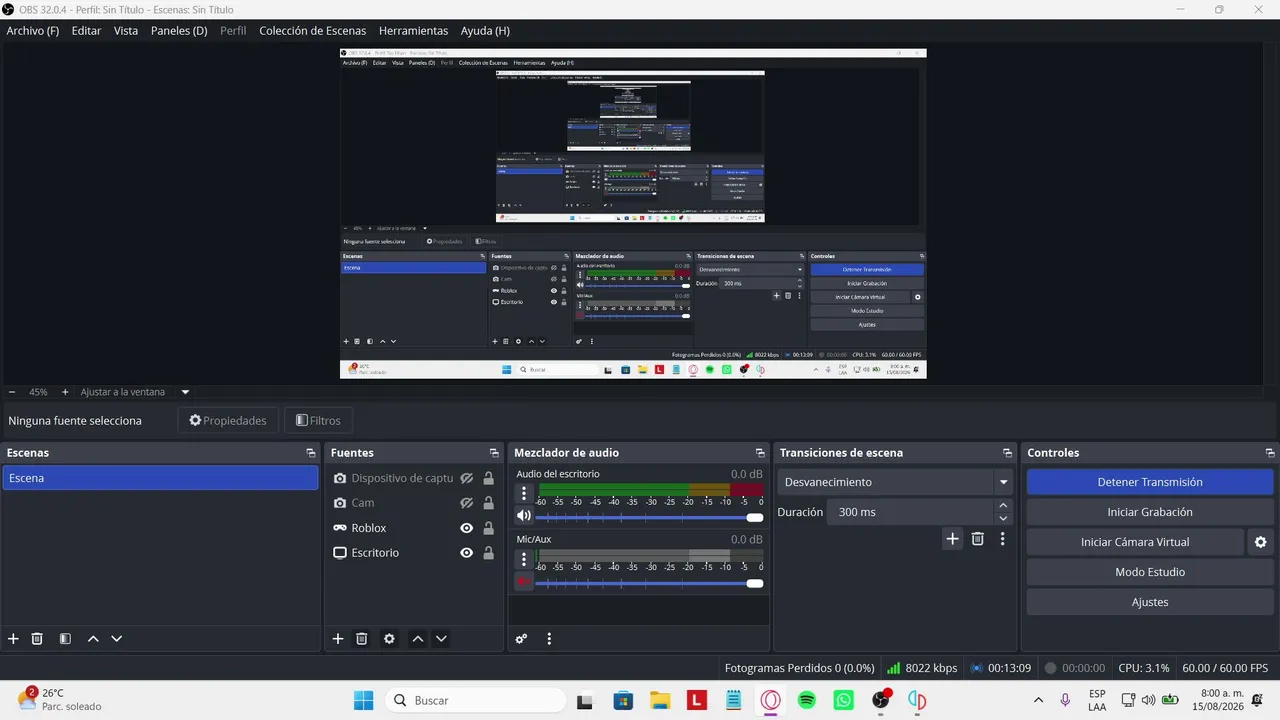1280x720 pixels.
Task: Pop out the Mezclador de audio dock
Action: (760, 453)
